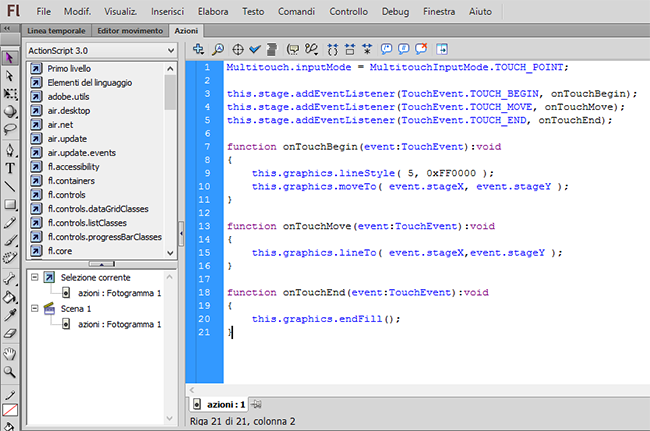650x431 pixels.
Task: Select the Eyedropper tool
Action: click(x=10, y=315)
